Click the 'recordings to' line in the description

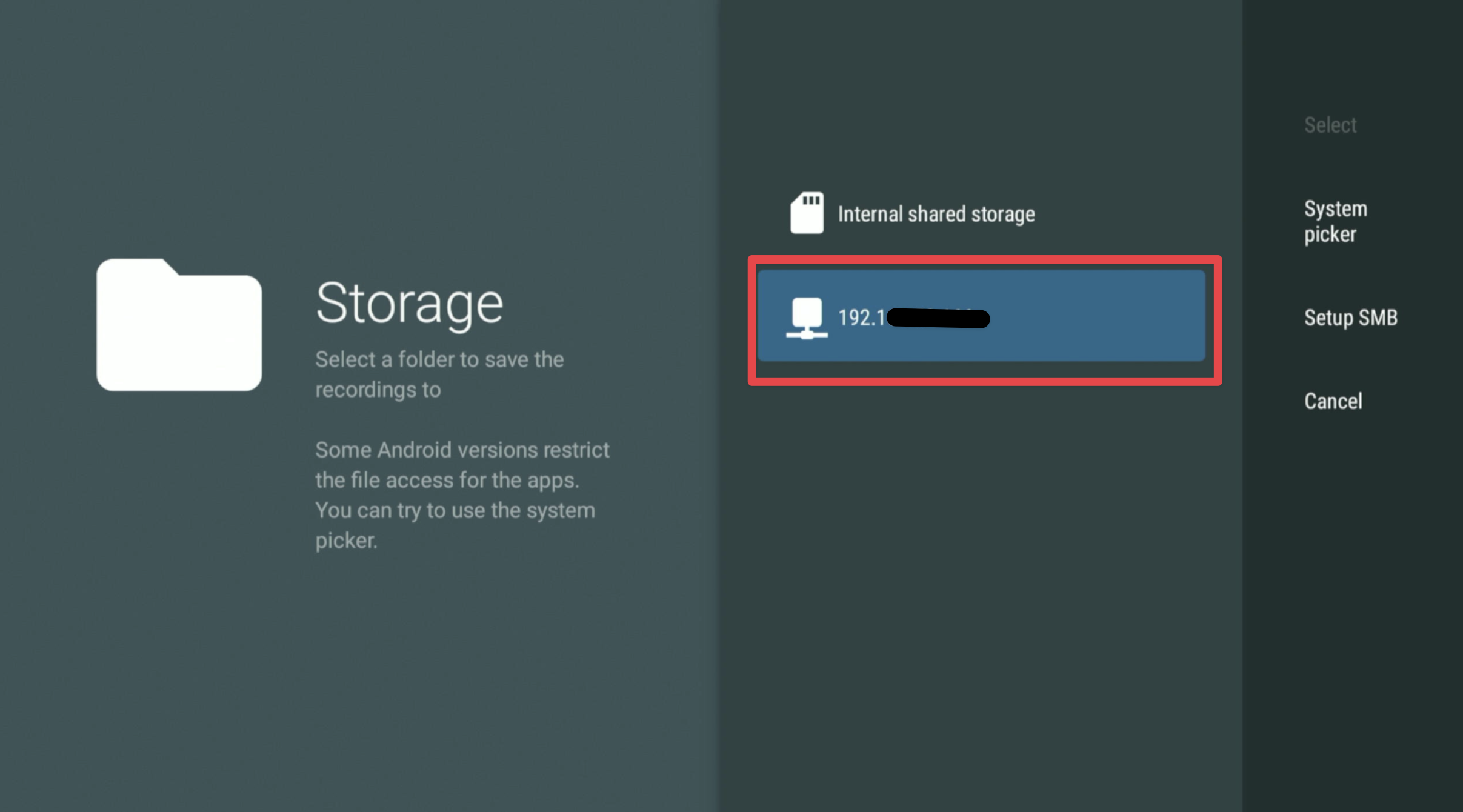pyautogui.click(x=378, y=390)
